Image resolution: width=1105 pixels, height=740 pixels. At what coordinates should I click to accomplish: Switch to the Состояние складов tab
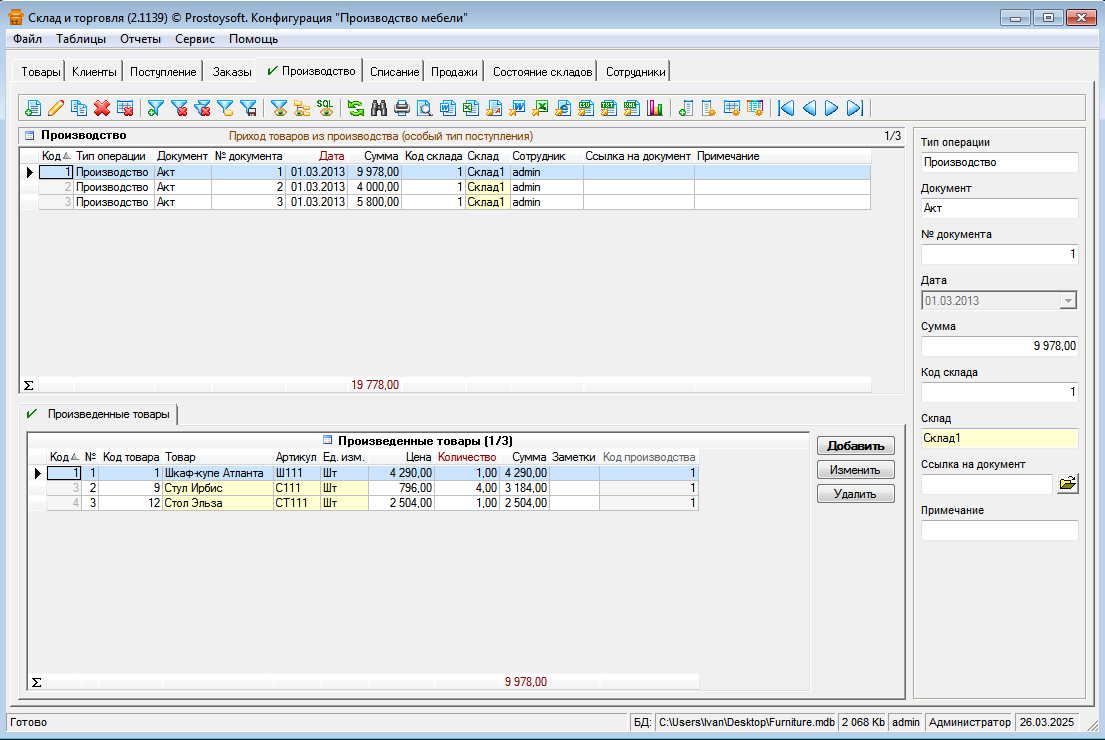pyautogui.click(x=542, y=72)
